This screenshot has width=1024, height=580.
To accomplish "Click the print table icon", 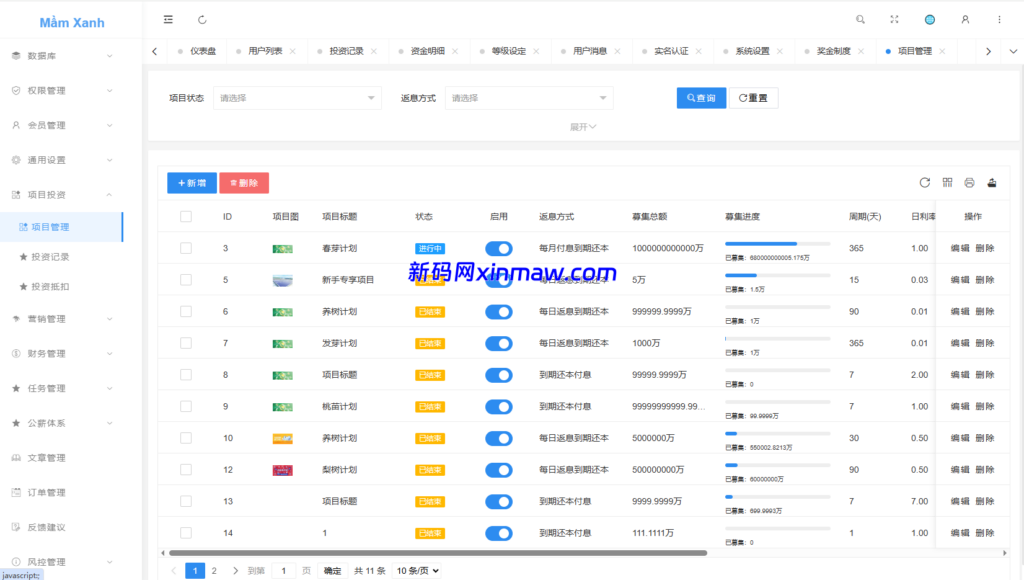I will 969,183.
